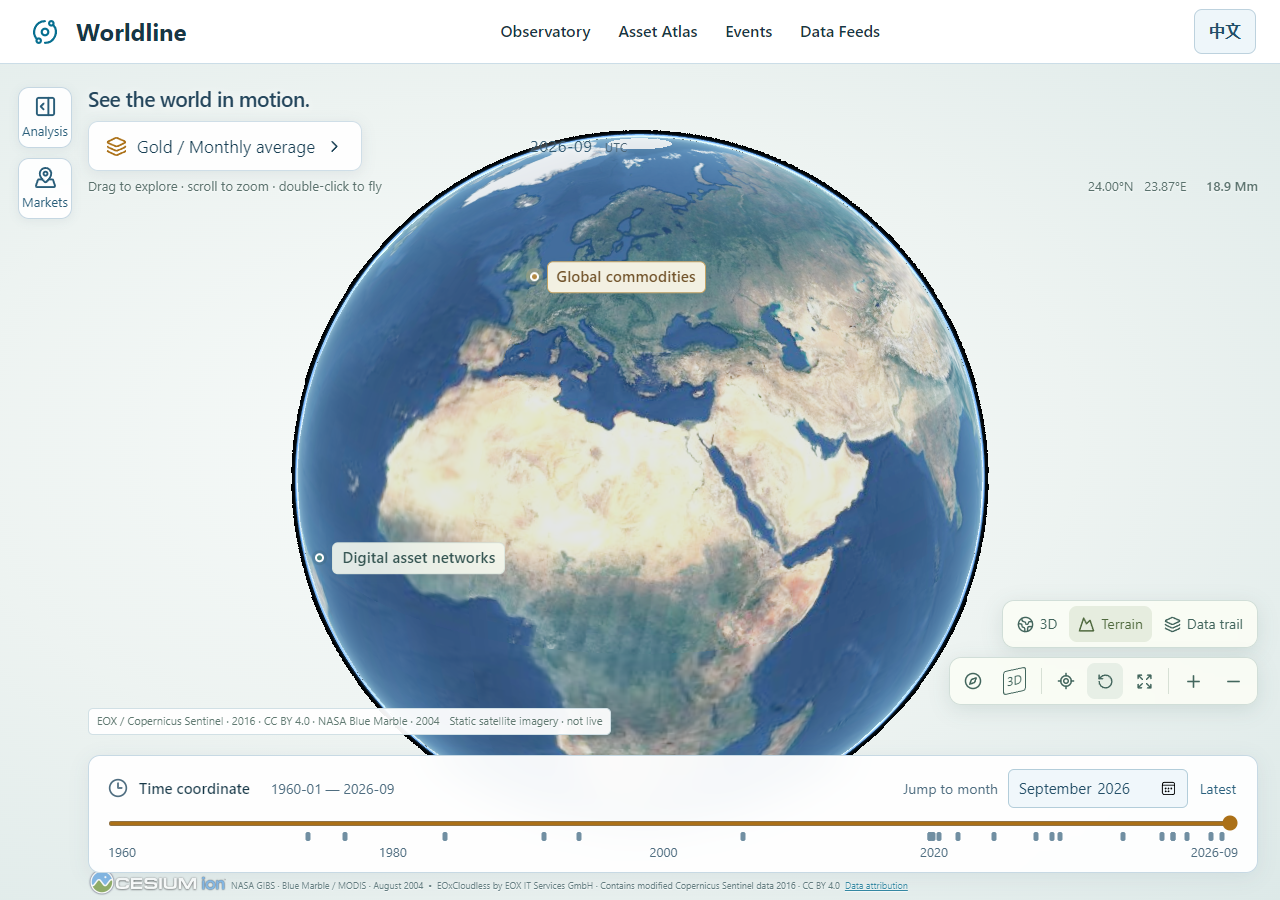The height and width of the screenshot is (900, 1280).
Task: Click the "See the world in motion." heading
Action: 199,100
